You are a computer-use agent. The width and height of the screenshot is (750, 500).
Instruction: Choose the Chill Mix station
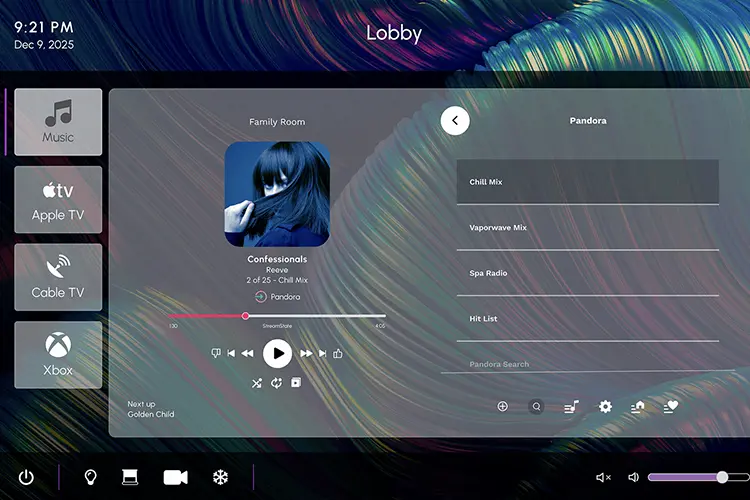click(x=587, y=182)
